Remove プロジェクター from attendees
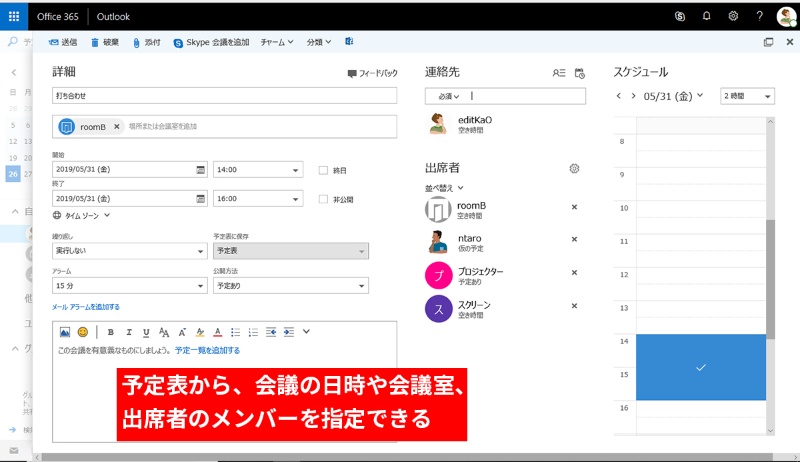This screenshot has width=800, height=462. (x=574, y=272)
